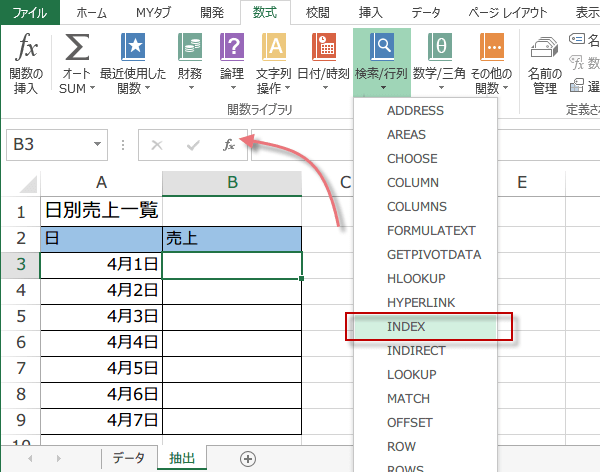Choose HLOOKUP from the function list
600x472 pixels.
[426, 279]
